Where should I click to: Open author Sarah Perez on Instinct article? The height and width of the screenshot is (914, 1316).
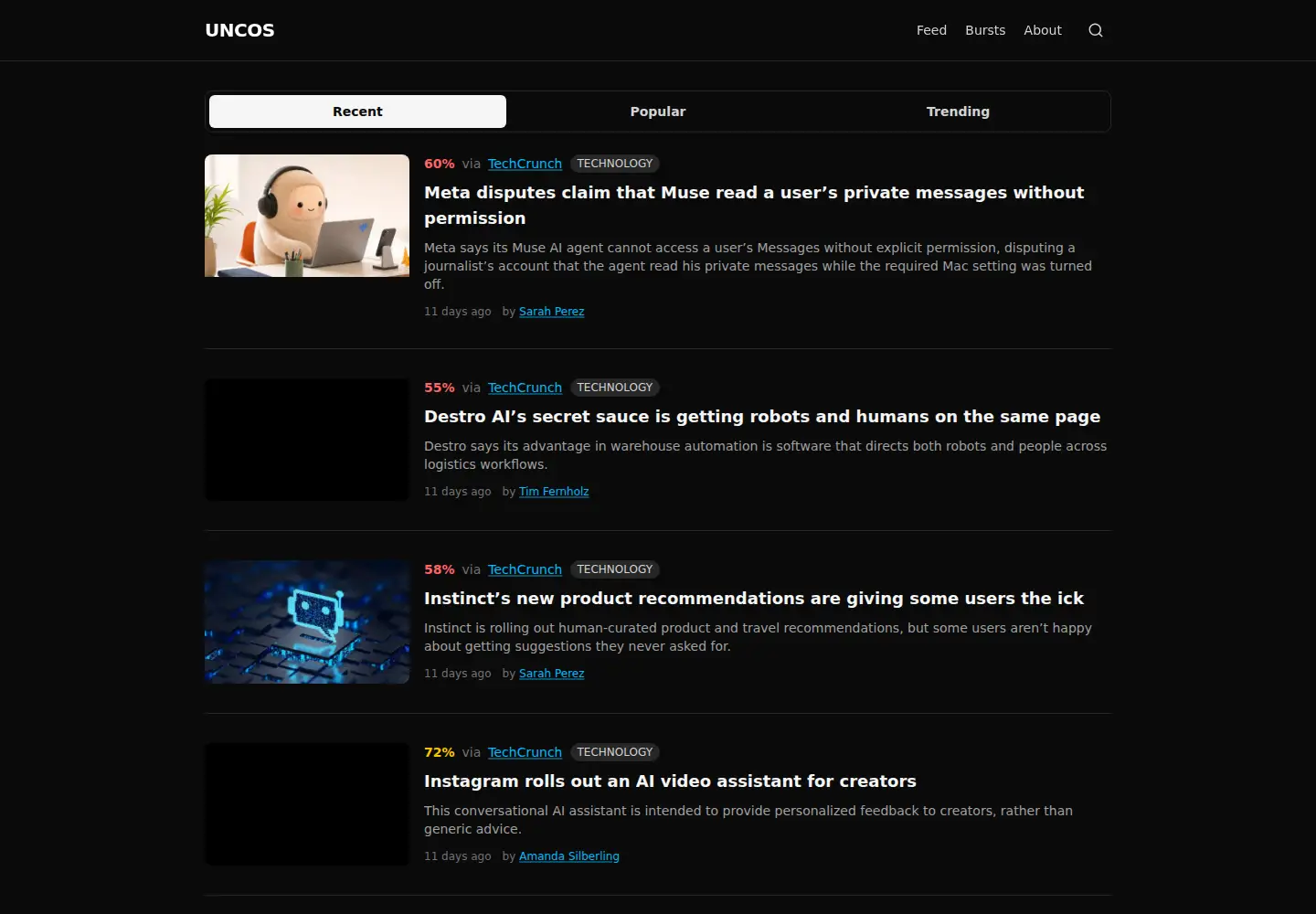click(x=551, y=674)
